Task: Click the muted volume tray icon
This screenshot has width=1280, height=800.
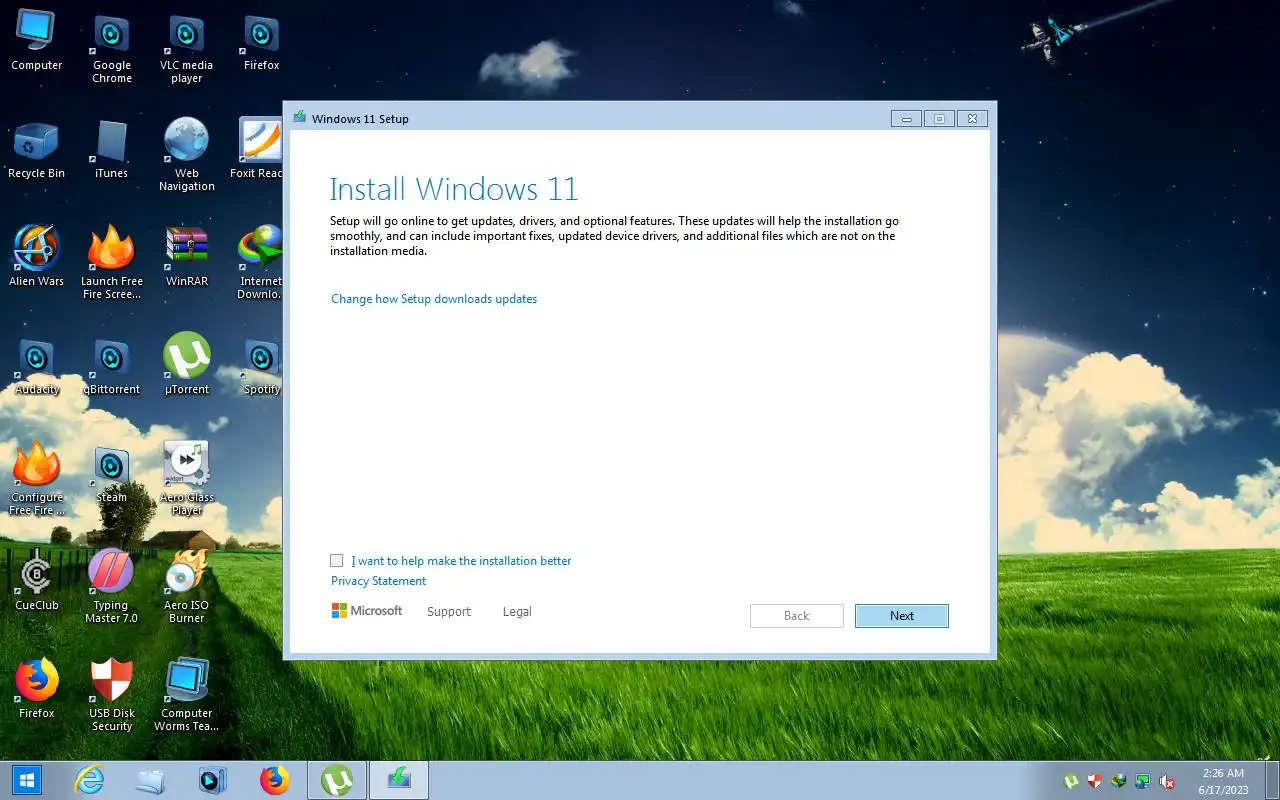Action: (x=1166, y=781)
